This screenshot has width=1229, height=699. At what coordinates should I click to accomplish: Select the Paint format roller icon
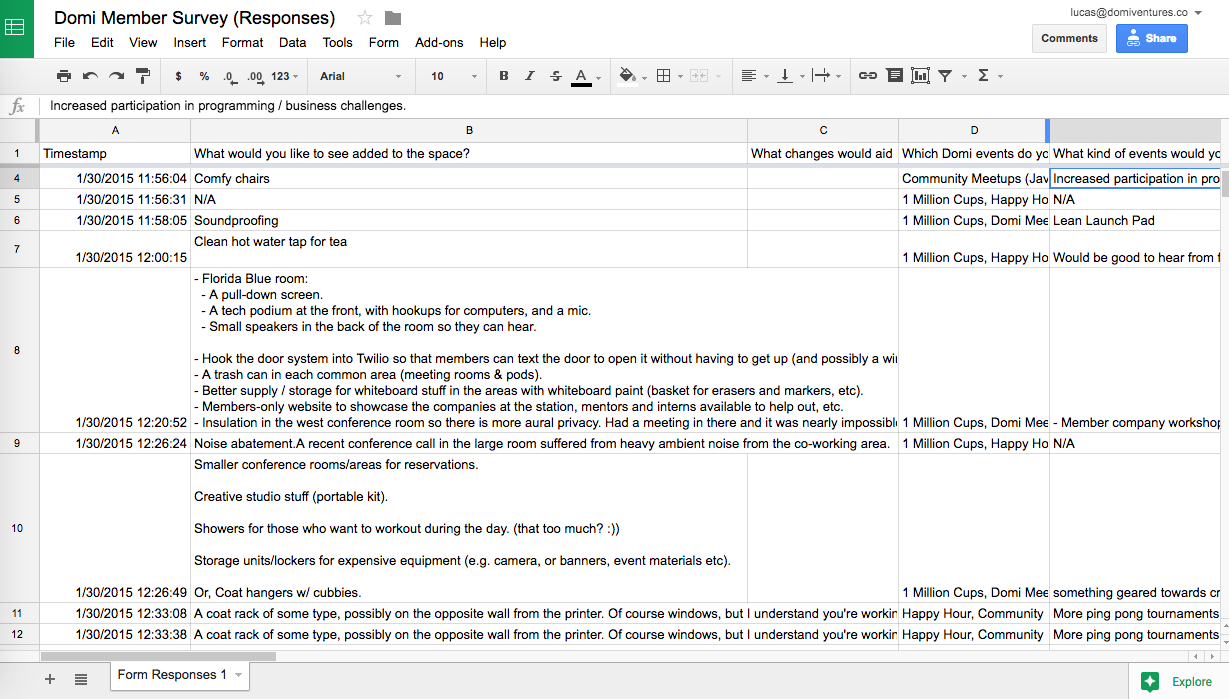pos(142,76)
